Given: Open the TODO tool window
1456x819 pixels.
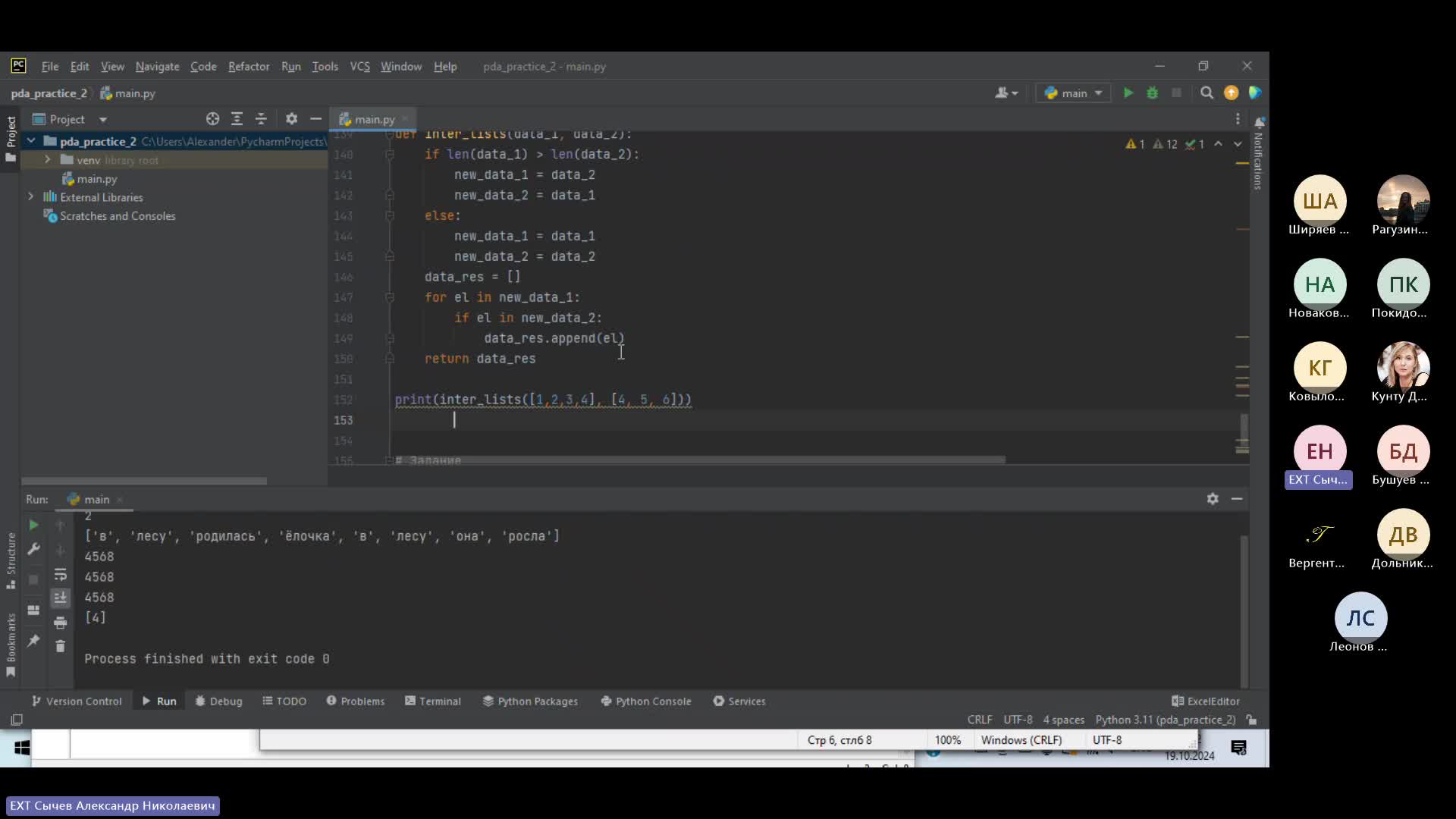Looking at the screenshot, I should 284,701.
